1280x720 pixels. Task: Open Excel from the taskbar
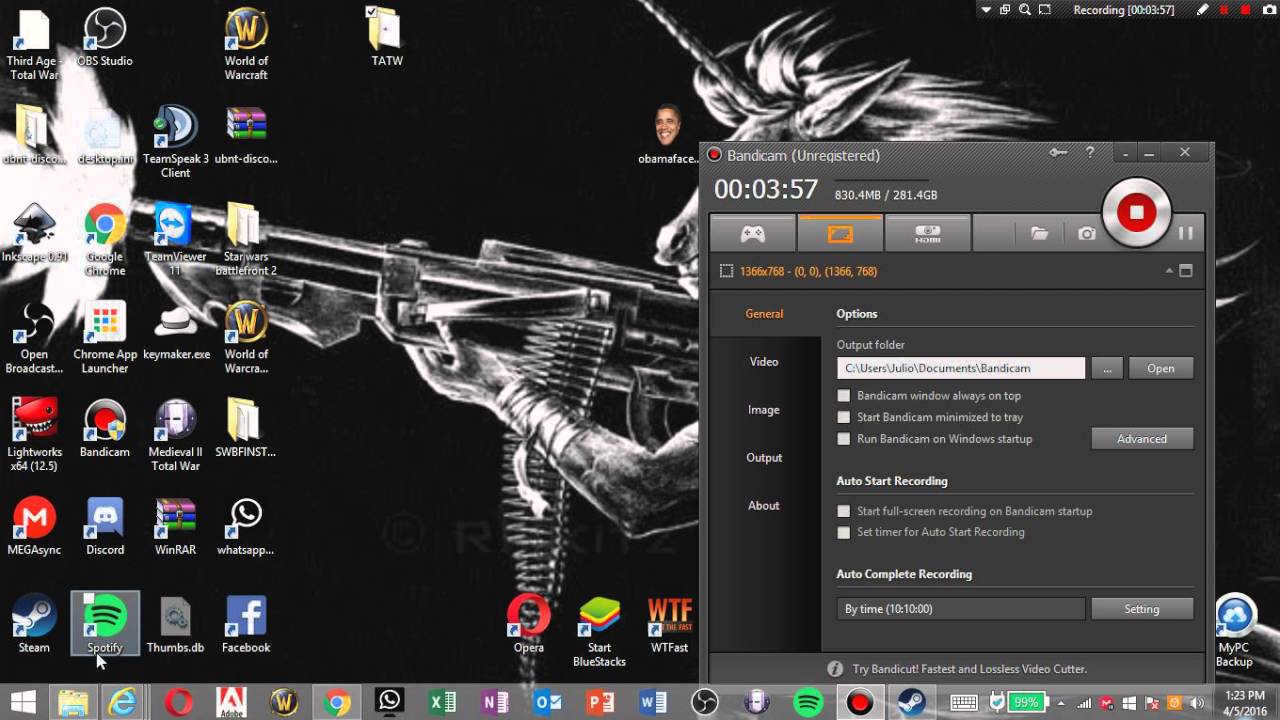click(443, 702)
